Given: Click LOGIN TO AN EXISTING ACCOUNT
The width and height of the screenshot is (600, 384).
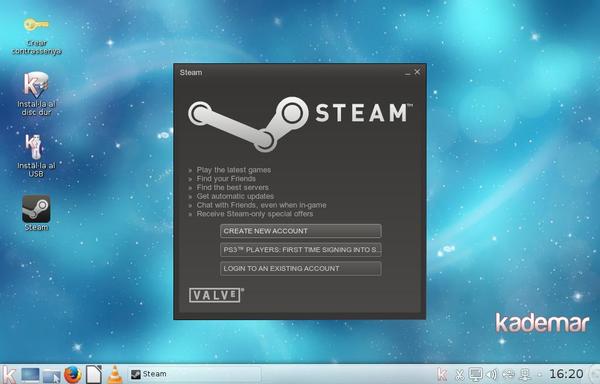Looking at the screenshot, I should click(301, 268).
